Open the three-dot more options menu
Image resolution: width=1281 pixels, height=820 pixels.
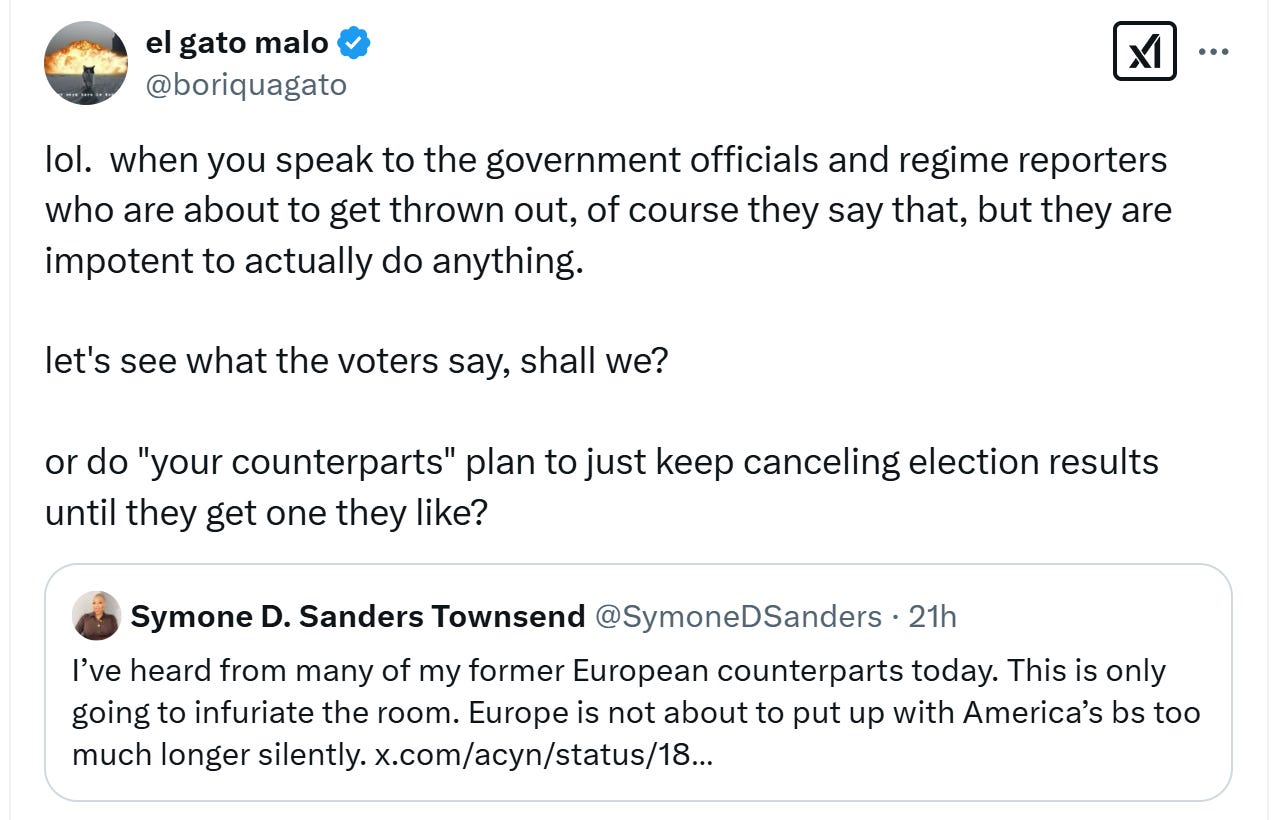(x=1213, y=52)
